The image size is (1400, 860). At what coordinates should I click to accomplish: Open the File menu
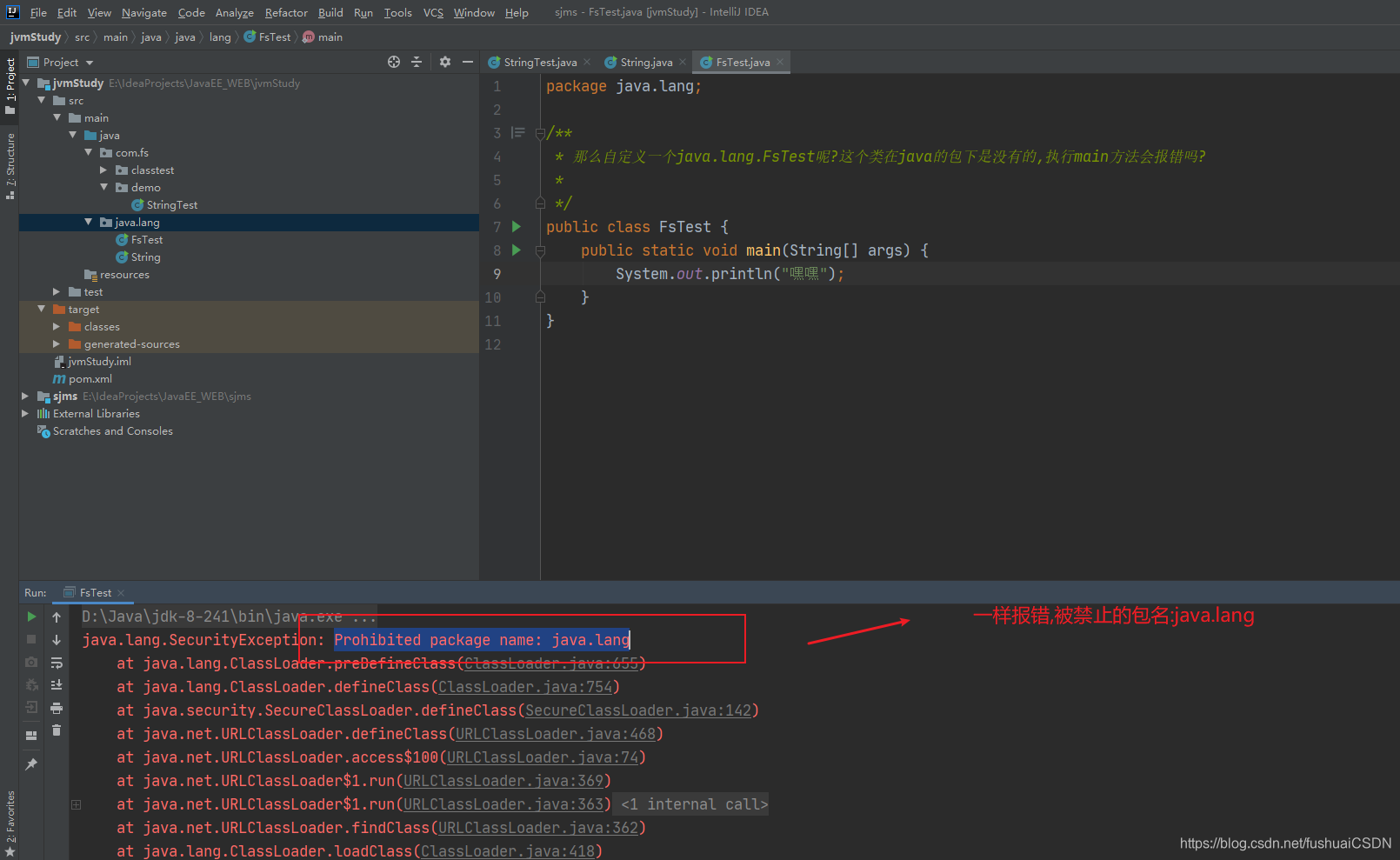tap(38, 12)
